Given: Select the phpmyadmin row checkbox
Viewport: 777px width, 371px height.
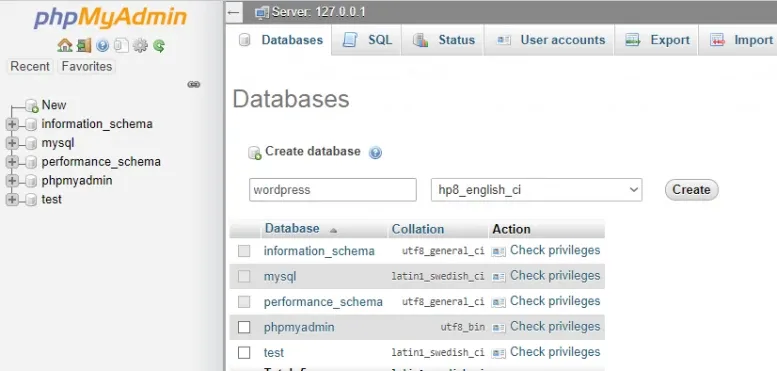Looking at the screenshot, I should click(x=244, y=327).
